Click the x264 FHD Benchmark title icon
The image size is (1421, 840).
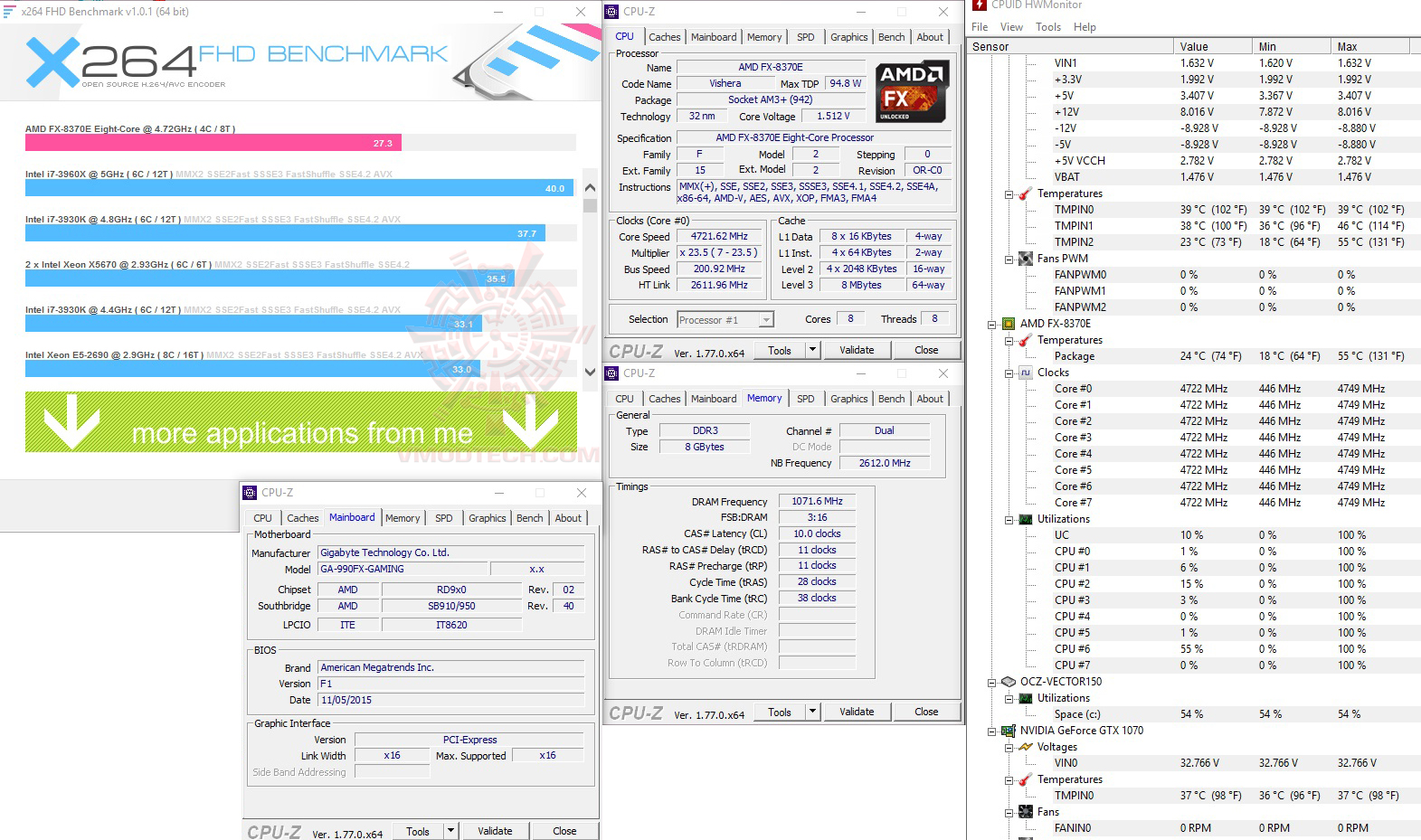point(9,12)
